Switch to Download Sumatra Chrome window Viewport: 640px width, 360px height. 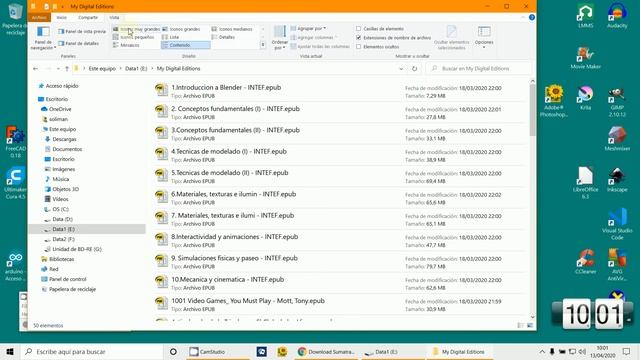pyautogui.click(x=326, y=351)
